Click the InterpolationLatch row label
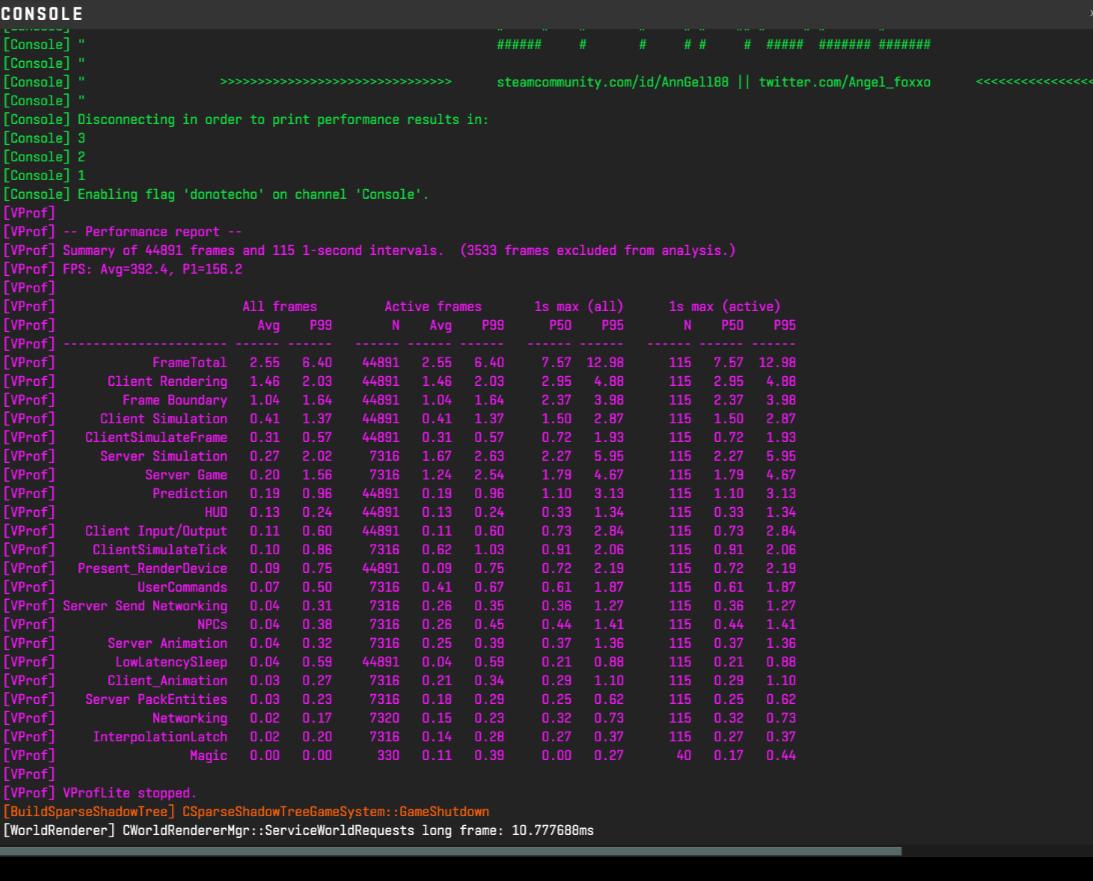 (160, 737)
